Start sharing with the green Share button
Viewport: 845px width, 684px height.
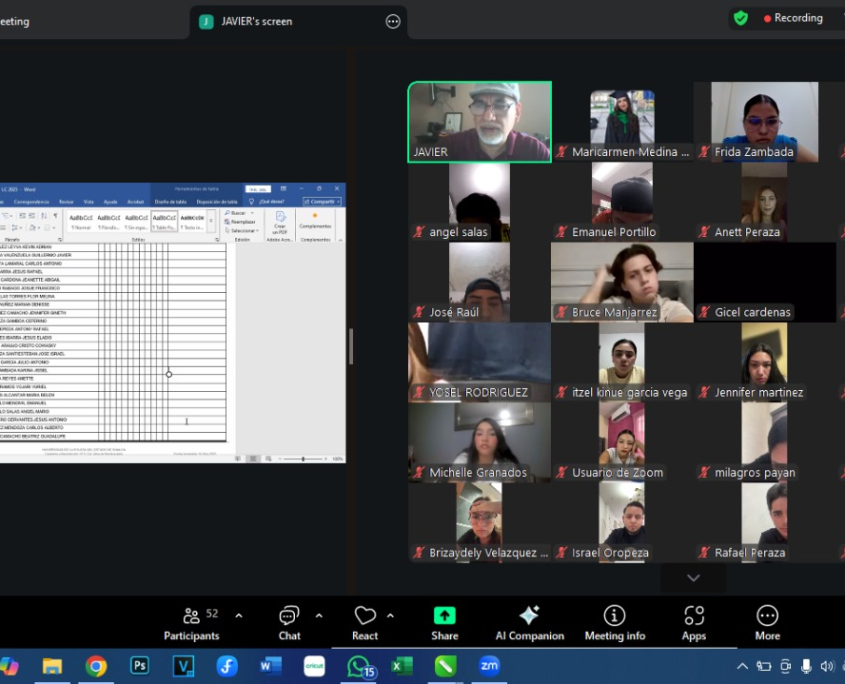pyautogui.click(x=444, y=623)
